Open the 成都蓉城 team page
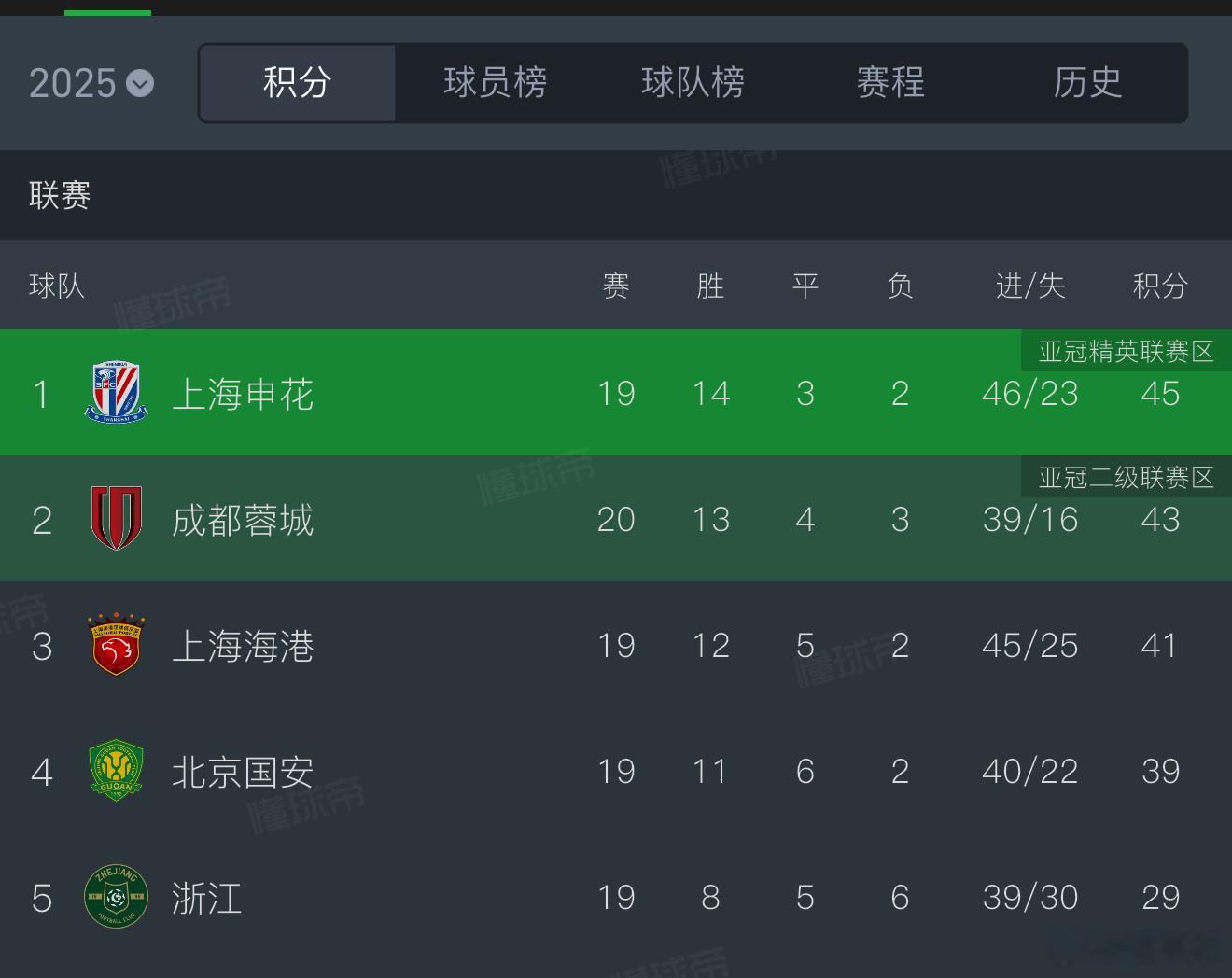 pos(243,520)
